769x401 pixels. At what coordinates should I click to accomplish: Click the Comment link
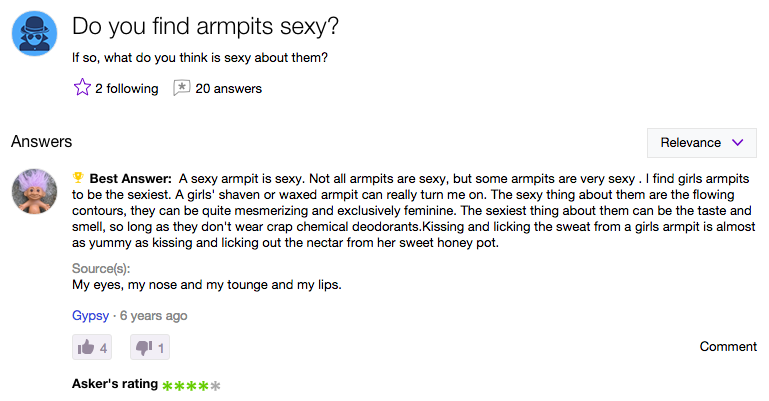pos(728,347)
